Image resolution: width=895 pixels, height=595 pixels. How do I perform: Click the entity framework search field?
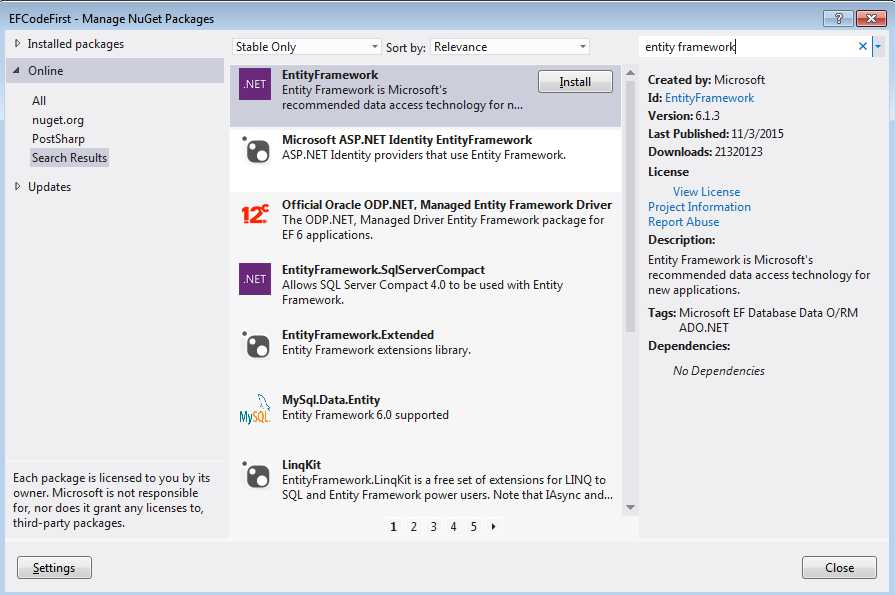[x=747, y=47]
